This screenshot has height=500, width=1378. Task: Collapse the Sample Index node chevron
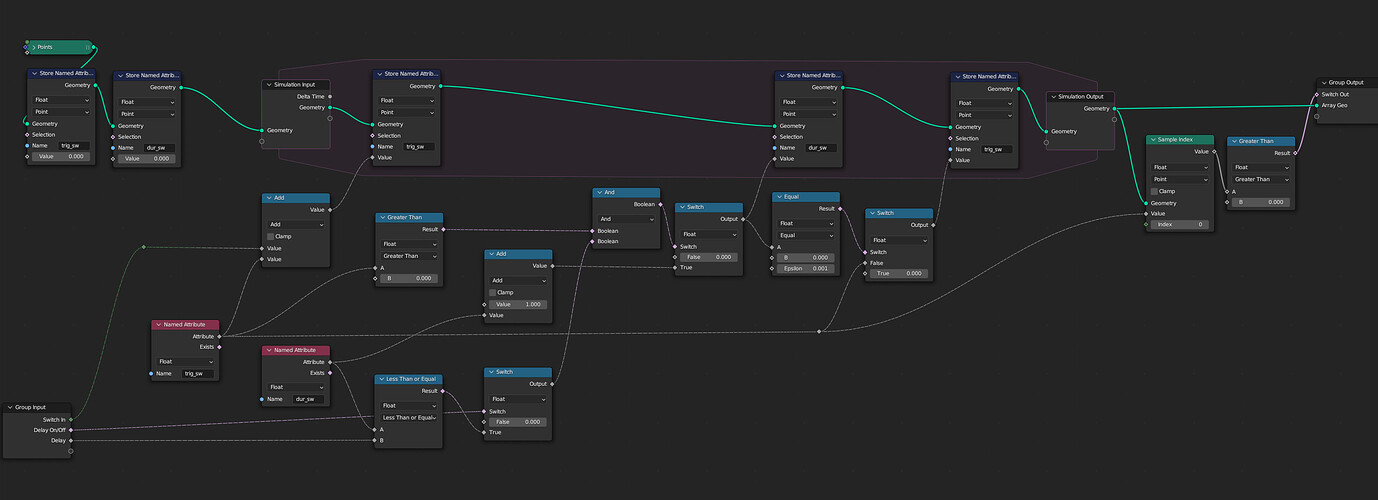pos(1153,140)
